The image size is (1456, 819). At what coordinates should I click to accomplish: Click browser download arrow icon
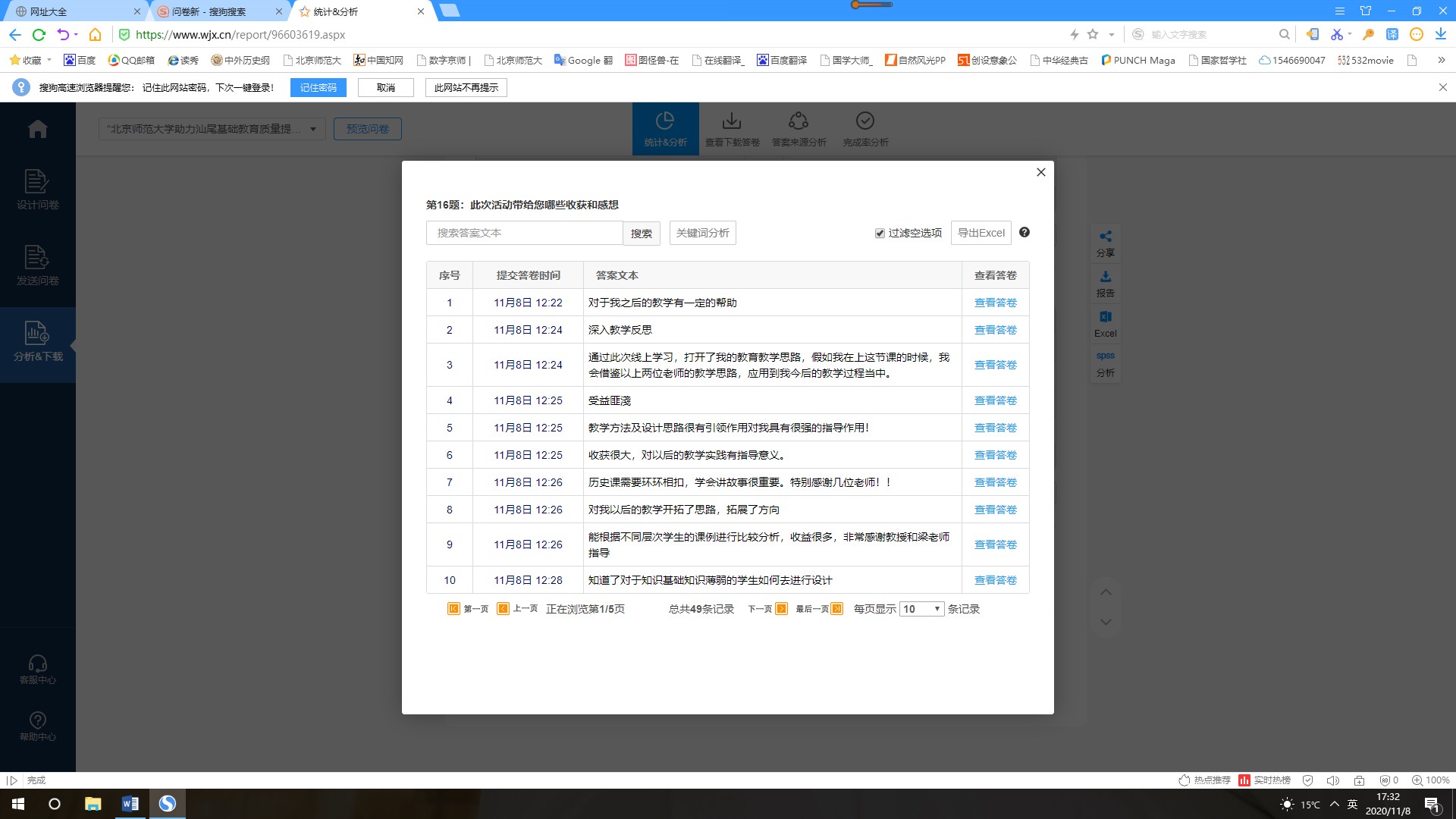click(1440, 34)
